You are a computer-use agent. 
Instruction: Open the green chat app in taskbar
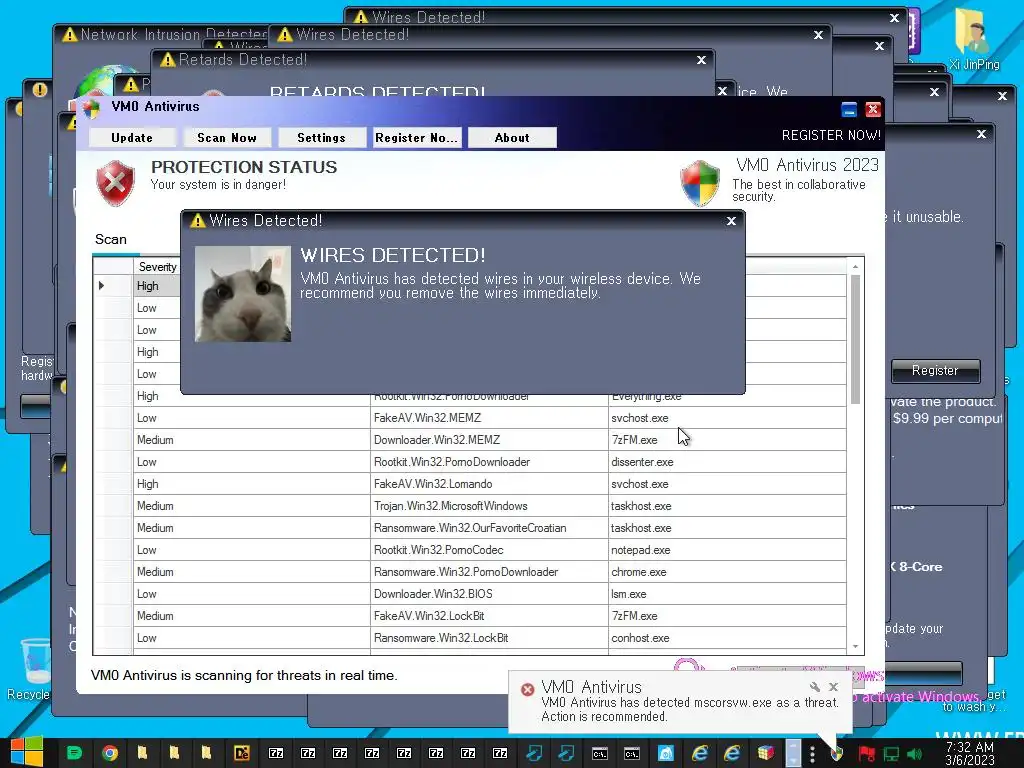tap(74, 753)
